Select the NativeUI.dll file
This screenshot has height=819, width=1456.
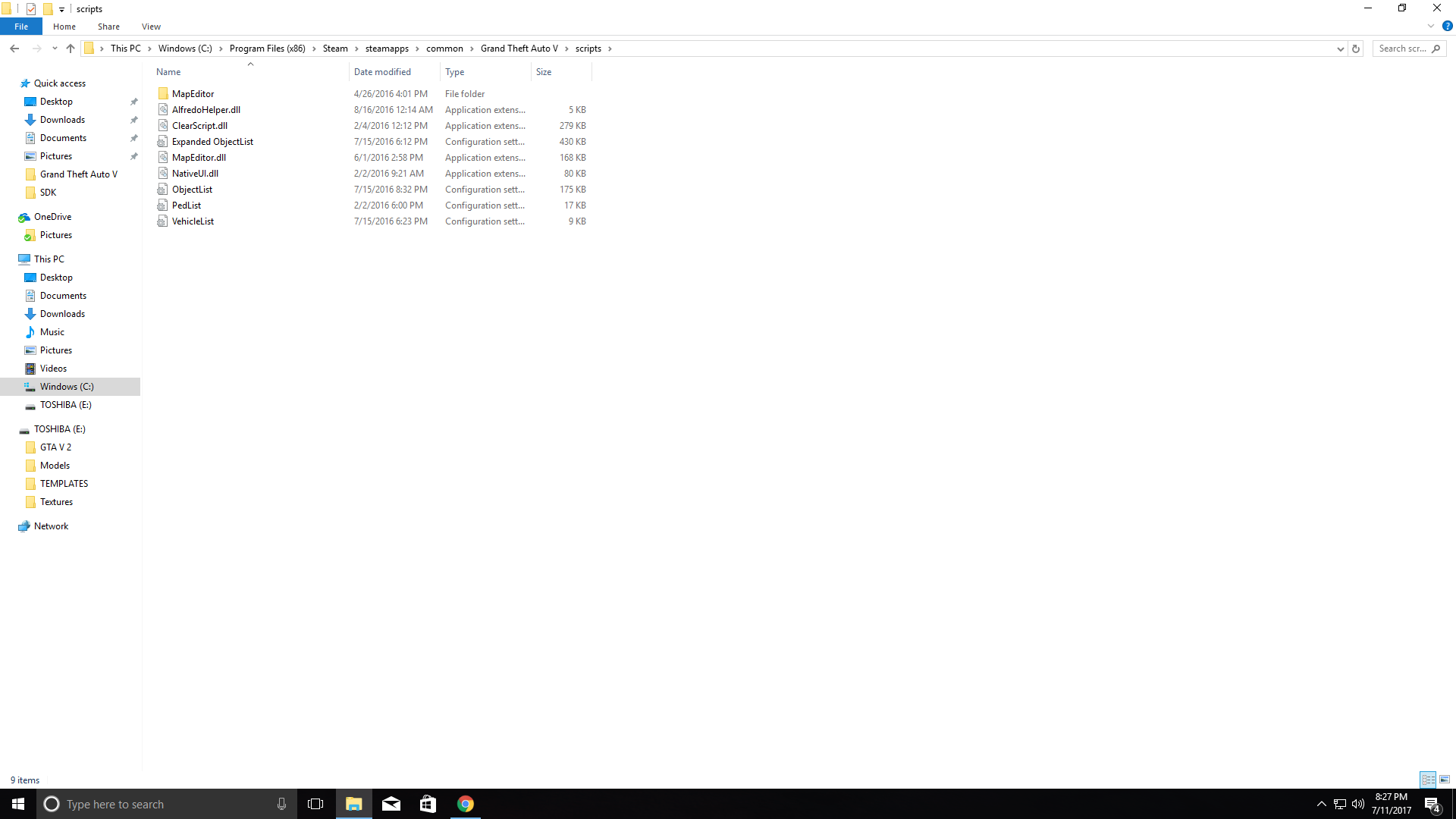point(195,174)
